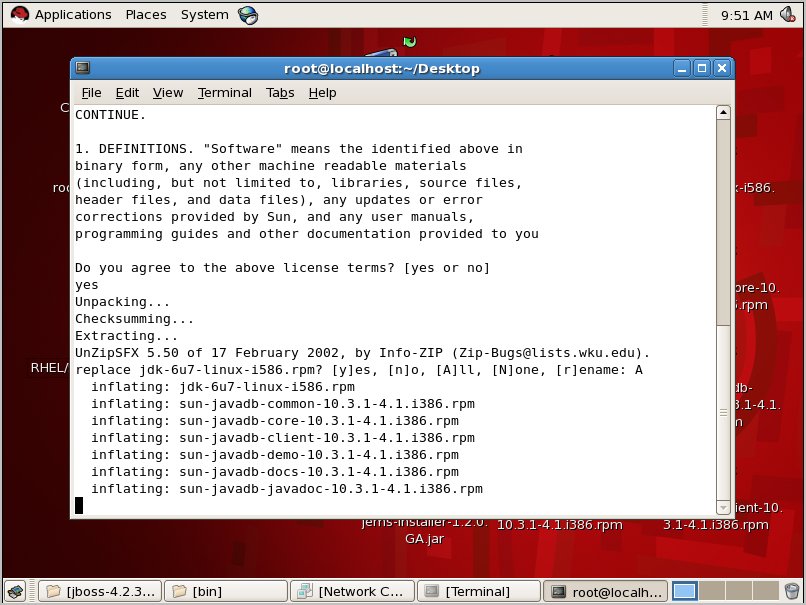This screenshot has height=605, width=806.
Task: Switch to the [Terminal] taskbar button
Action: pos(479,591)
